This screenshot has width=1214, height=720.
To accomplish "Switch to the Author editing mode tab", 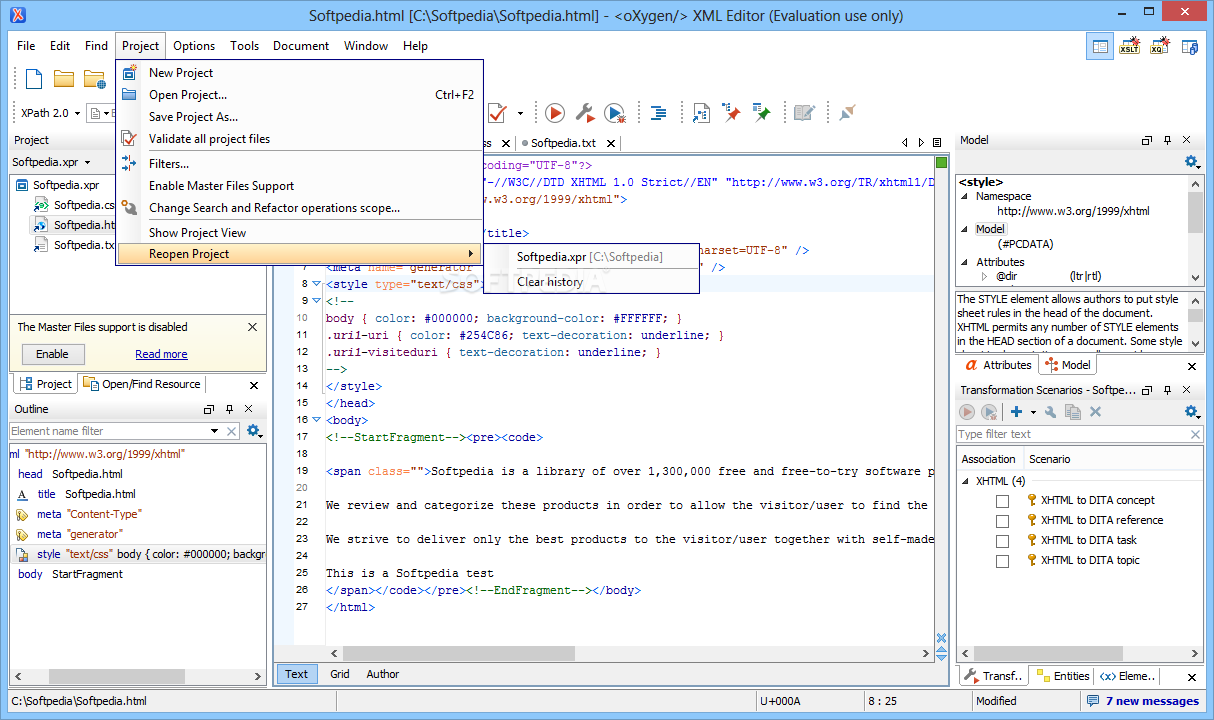I will click(x=383, y=674).
